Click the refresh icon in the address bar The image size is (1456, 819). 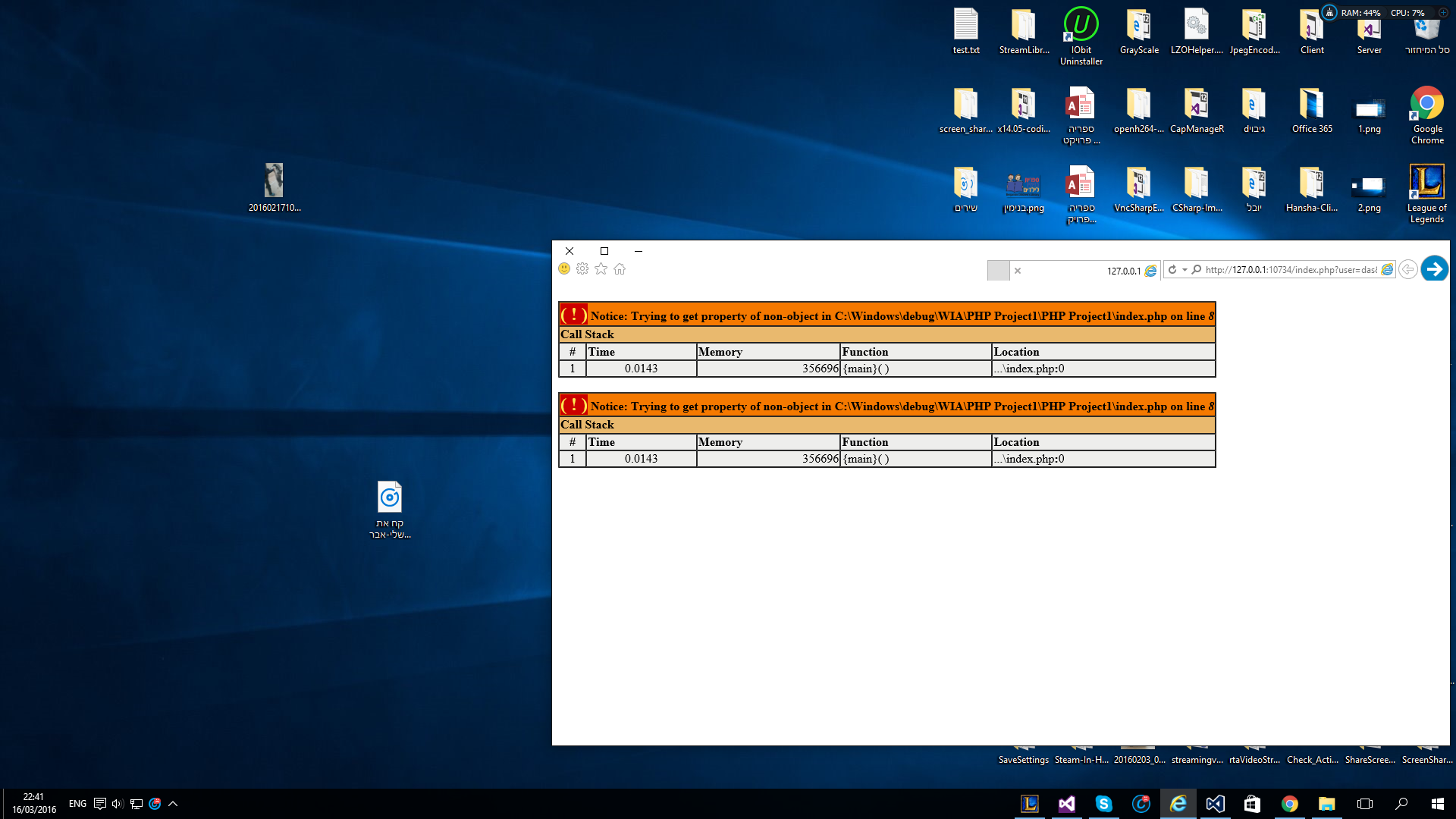pyautogui.click(x=1172, y=270)
